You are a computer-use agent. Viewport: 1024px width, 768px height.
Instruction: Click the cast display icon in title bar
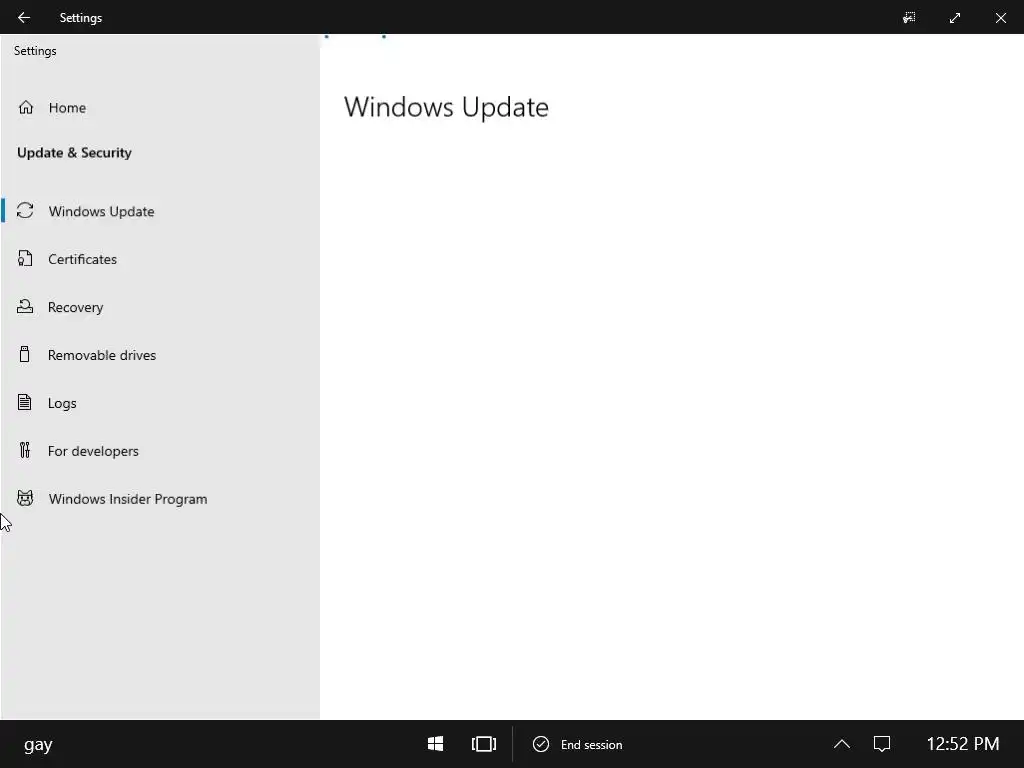tap(909, 18)
